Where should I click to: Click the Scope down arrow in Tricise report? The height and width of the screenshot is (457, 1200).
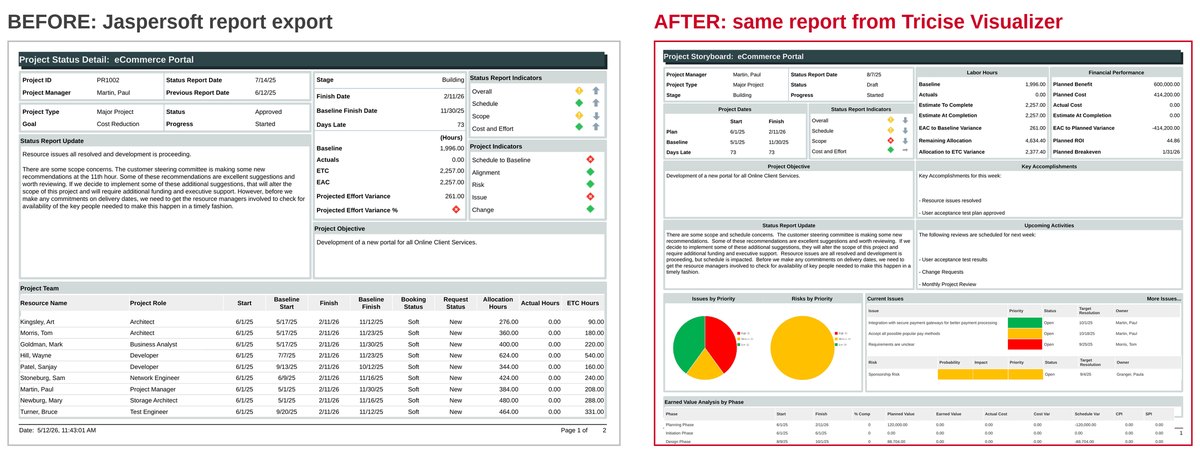(904, 141)
